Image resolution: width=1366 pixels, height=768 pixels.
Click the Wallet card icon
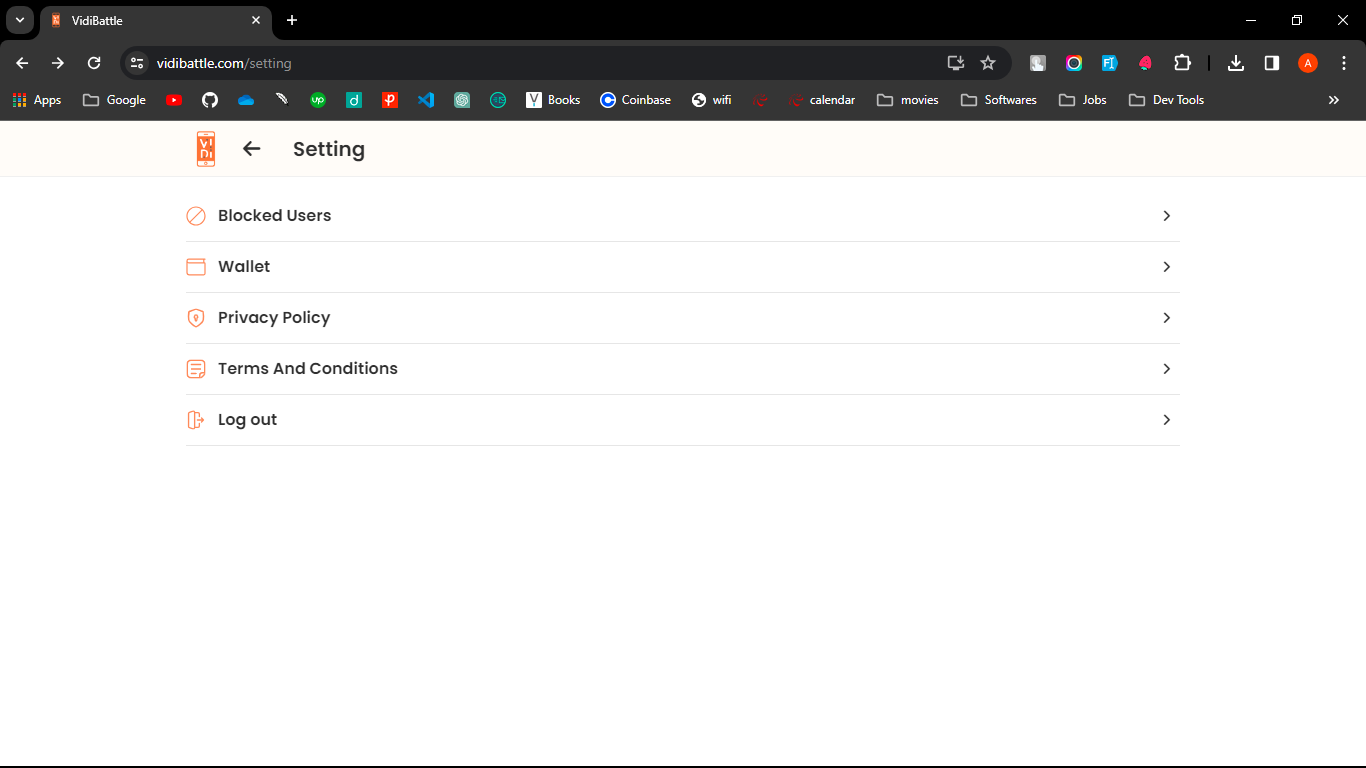coord(196,267)
